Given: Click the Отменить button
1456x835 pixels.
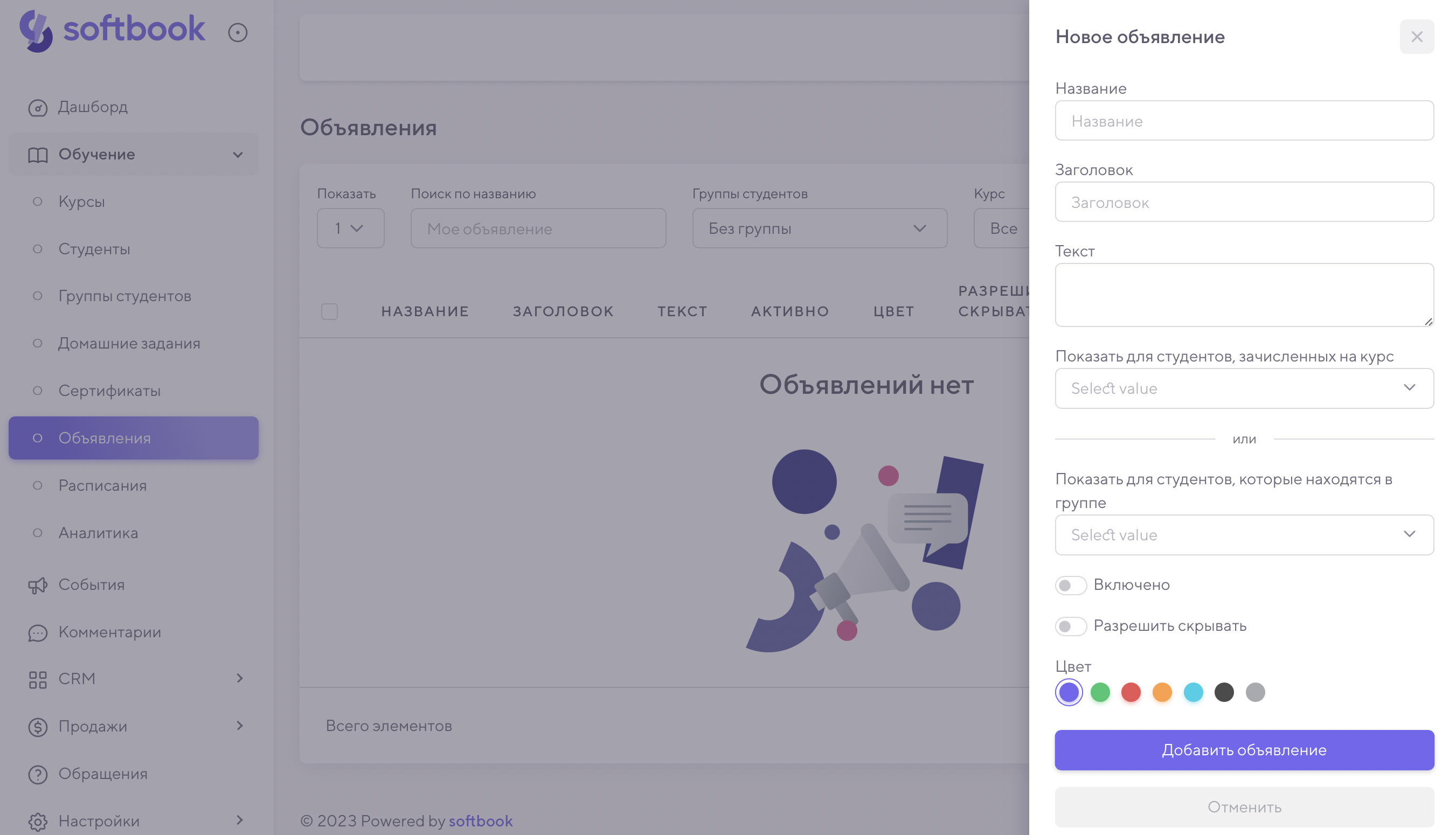Looking at the screenshot, I should coord(1244,807).
